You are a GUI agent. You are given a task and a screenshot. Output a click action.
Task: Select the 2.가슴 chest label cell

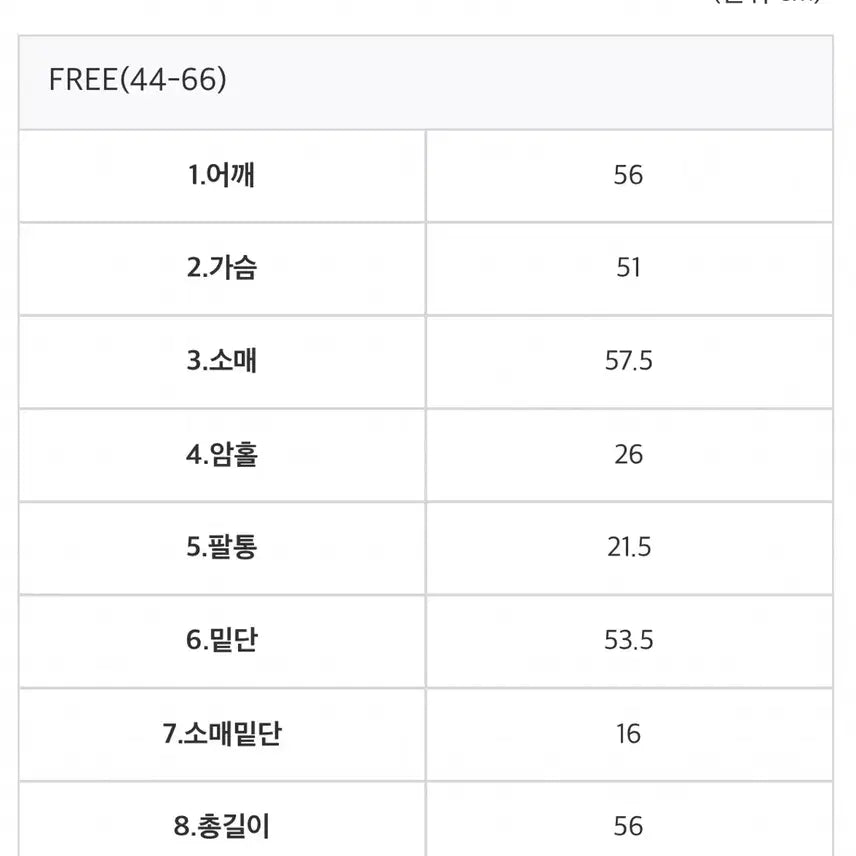222,268
